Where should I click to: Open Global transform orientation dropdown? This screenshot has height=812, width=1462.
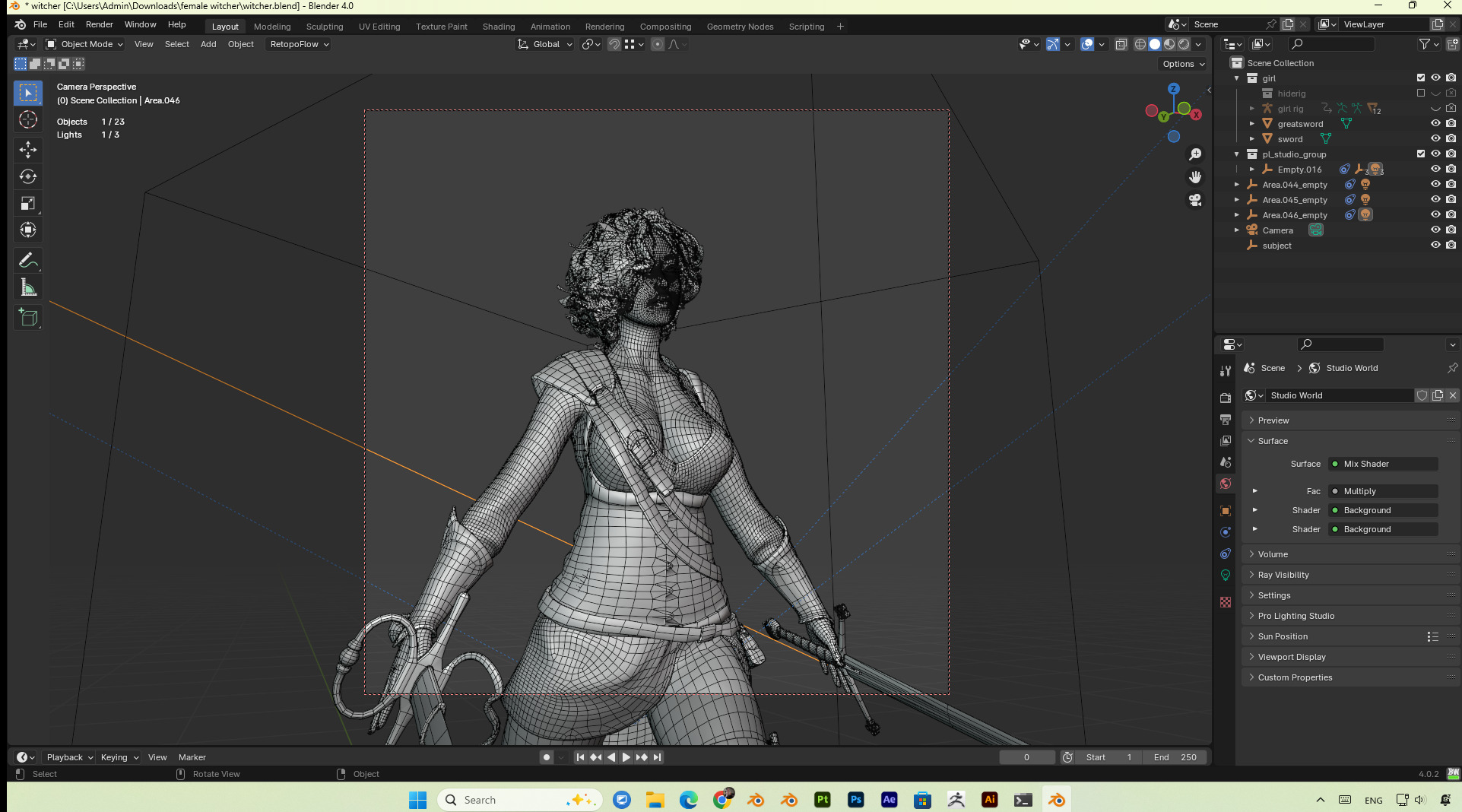[545, 44]
